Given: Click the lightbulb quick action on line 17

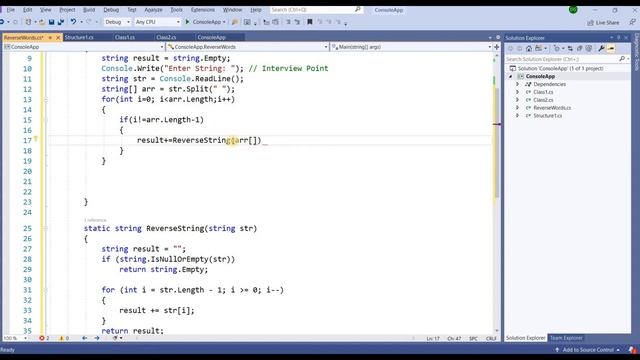Looking at the screenshot, I should [x=36, y=139].
